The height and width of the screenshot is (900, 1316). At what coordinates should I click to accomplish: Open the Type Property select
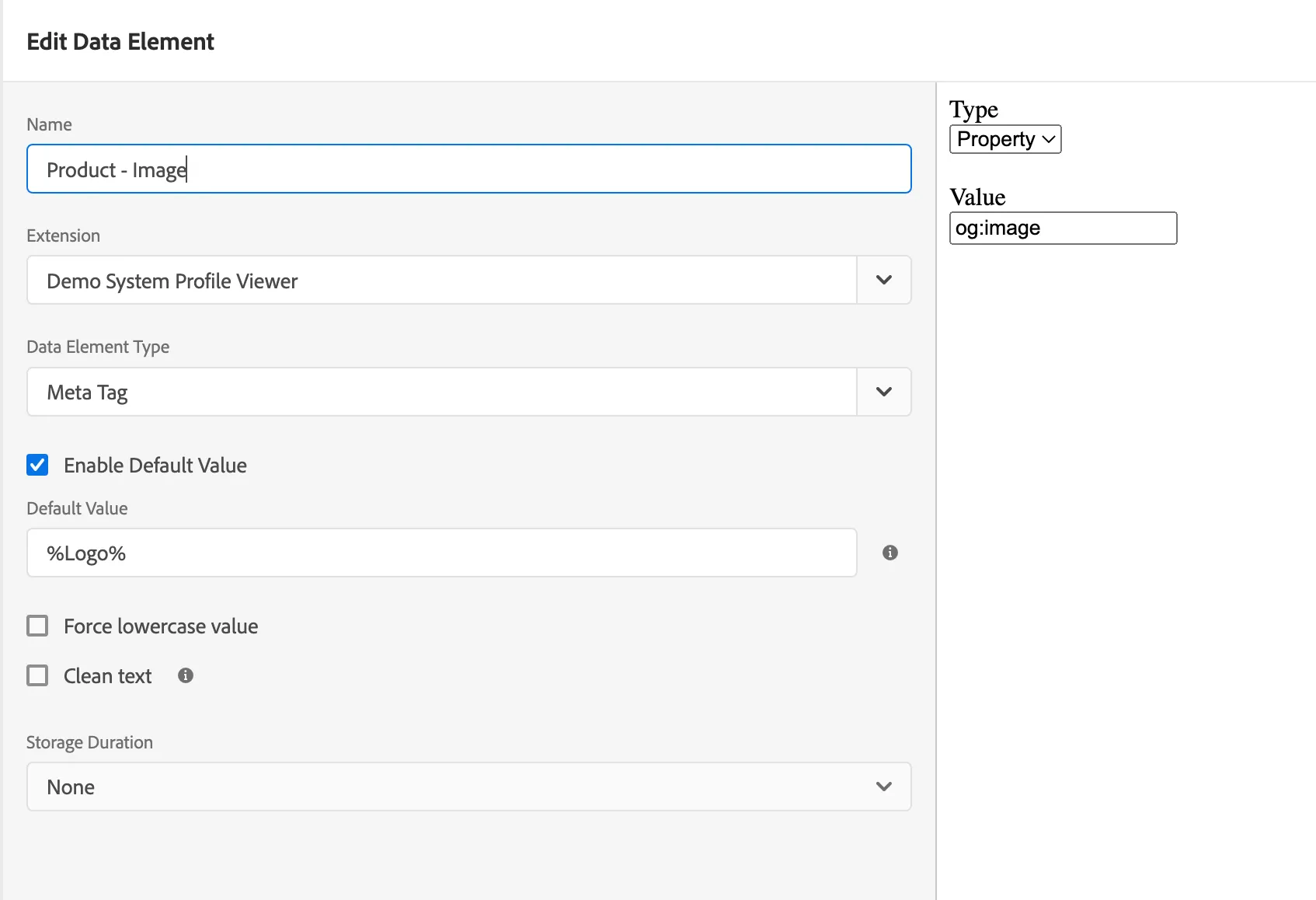(x=1005, y=139)
